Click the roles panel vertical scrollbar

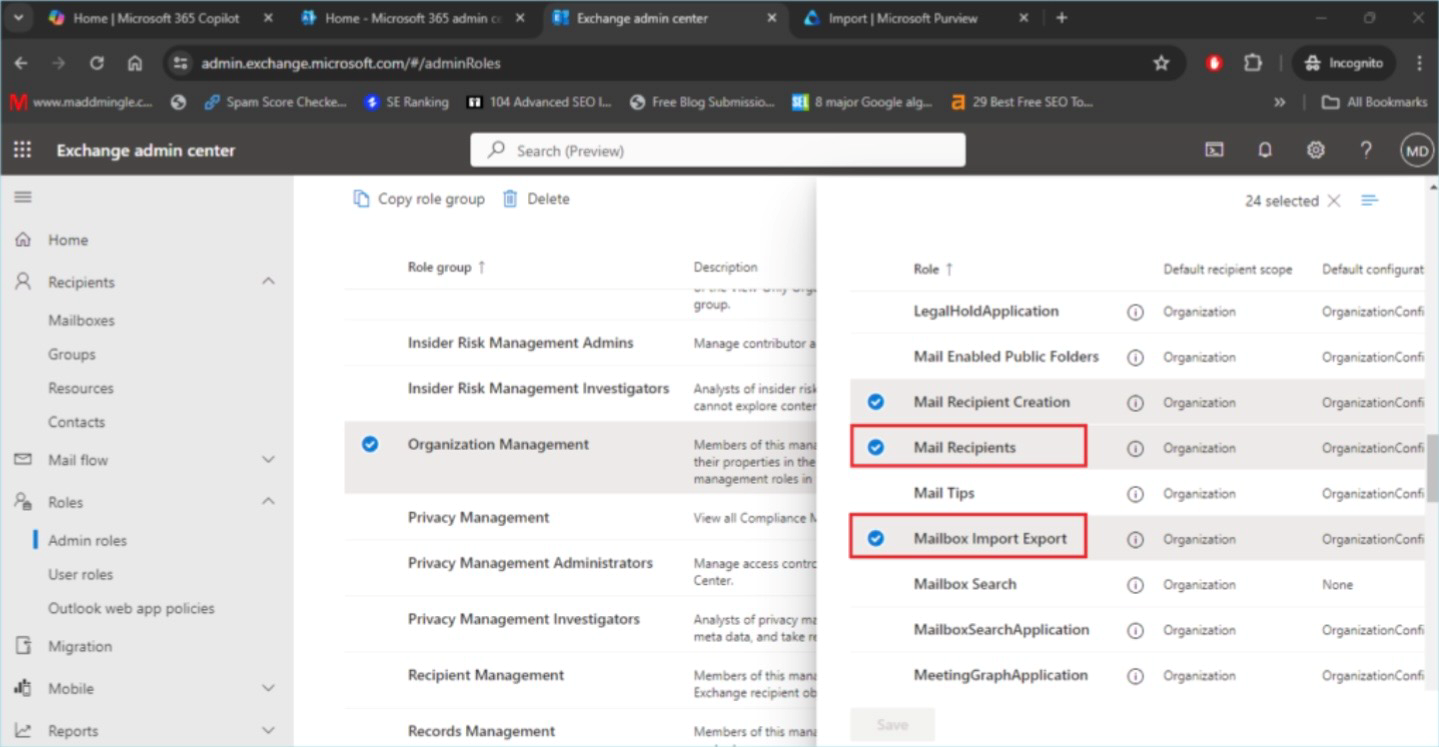[x=1431, y=470]
